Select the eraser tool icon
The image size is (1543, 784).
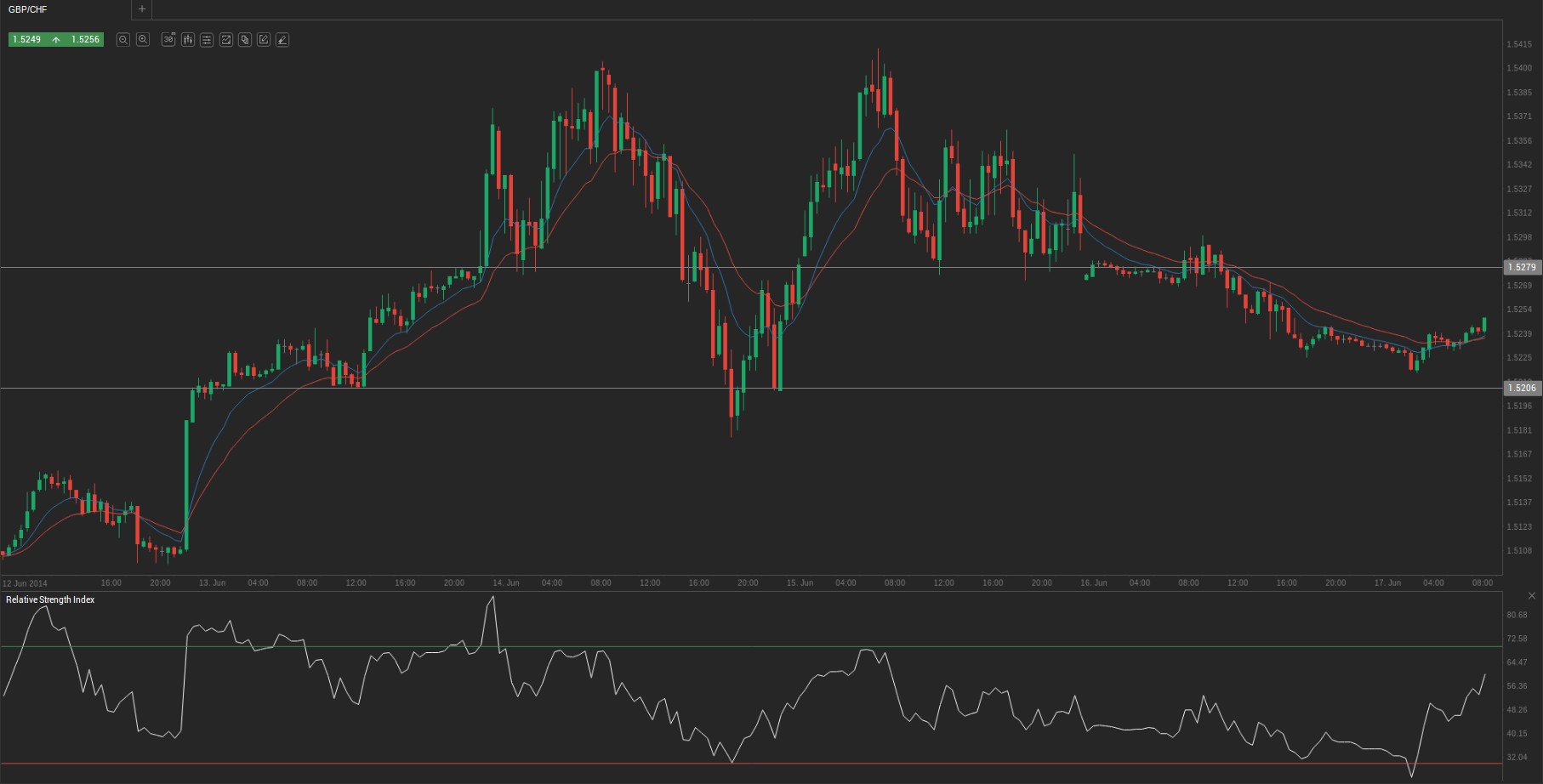coord(282,40)
